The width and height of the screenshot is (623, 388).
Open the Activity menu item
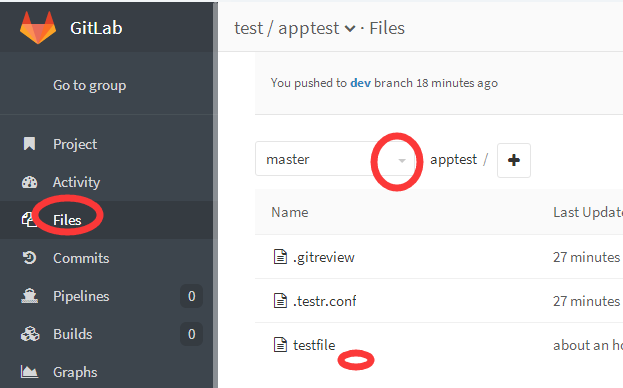76,182
